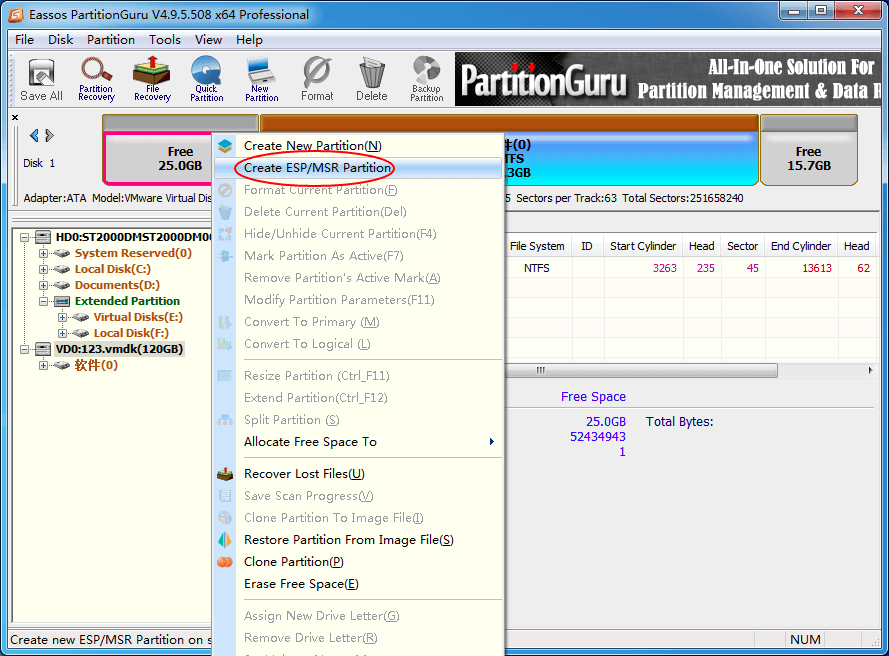
Task: Click the Recover Lost Files menu icon
Action: pyautogui.click(x=225, y=474)
